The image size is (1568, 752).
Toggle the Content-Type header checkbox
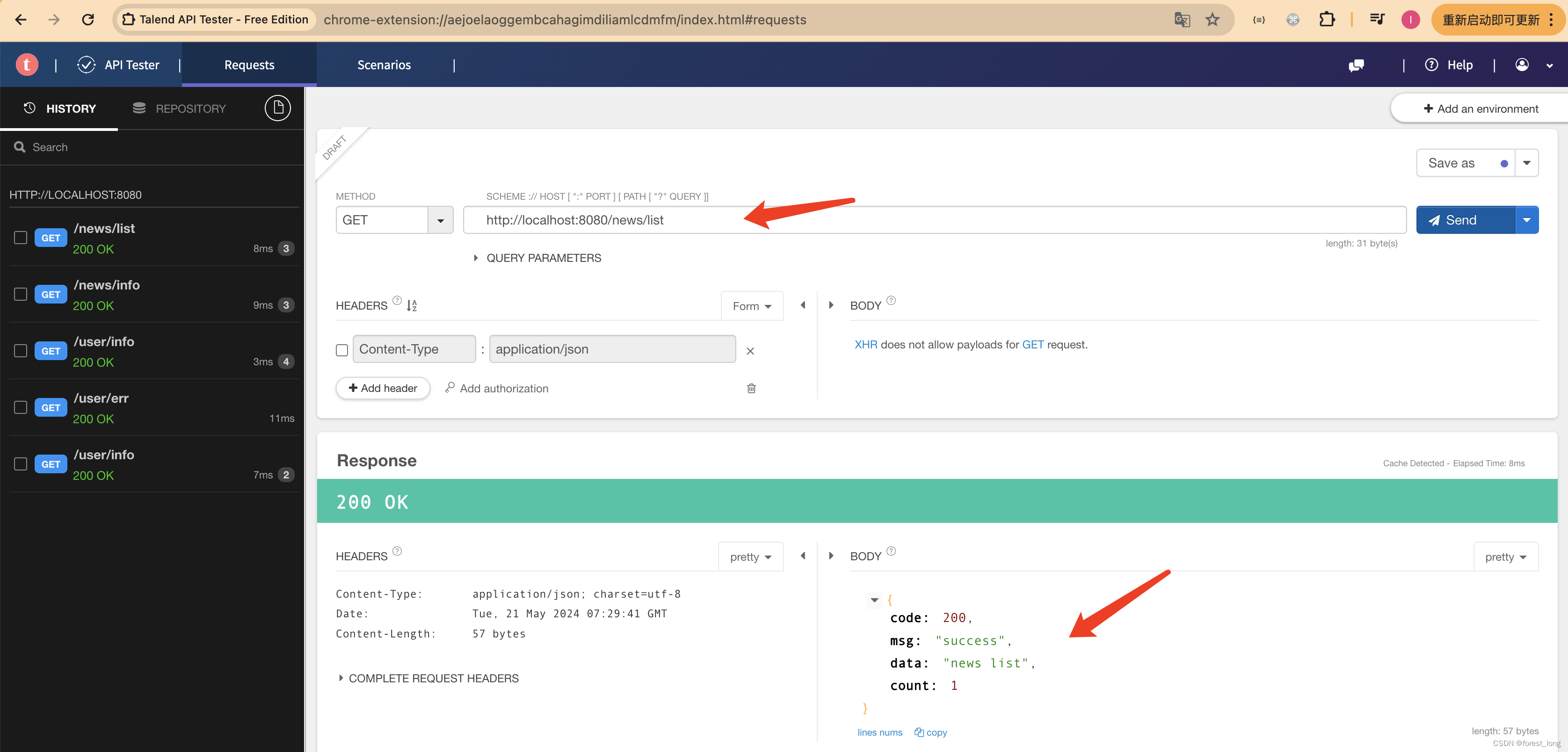(341, 349)
